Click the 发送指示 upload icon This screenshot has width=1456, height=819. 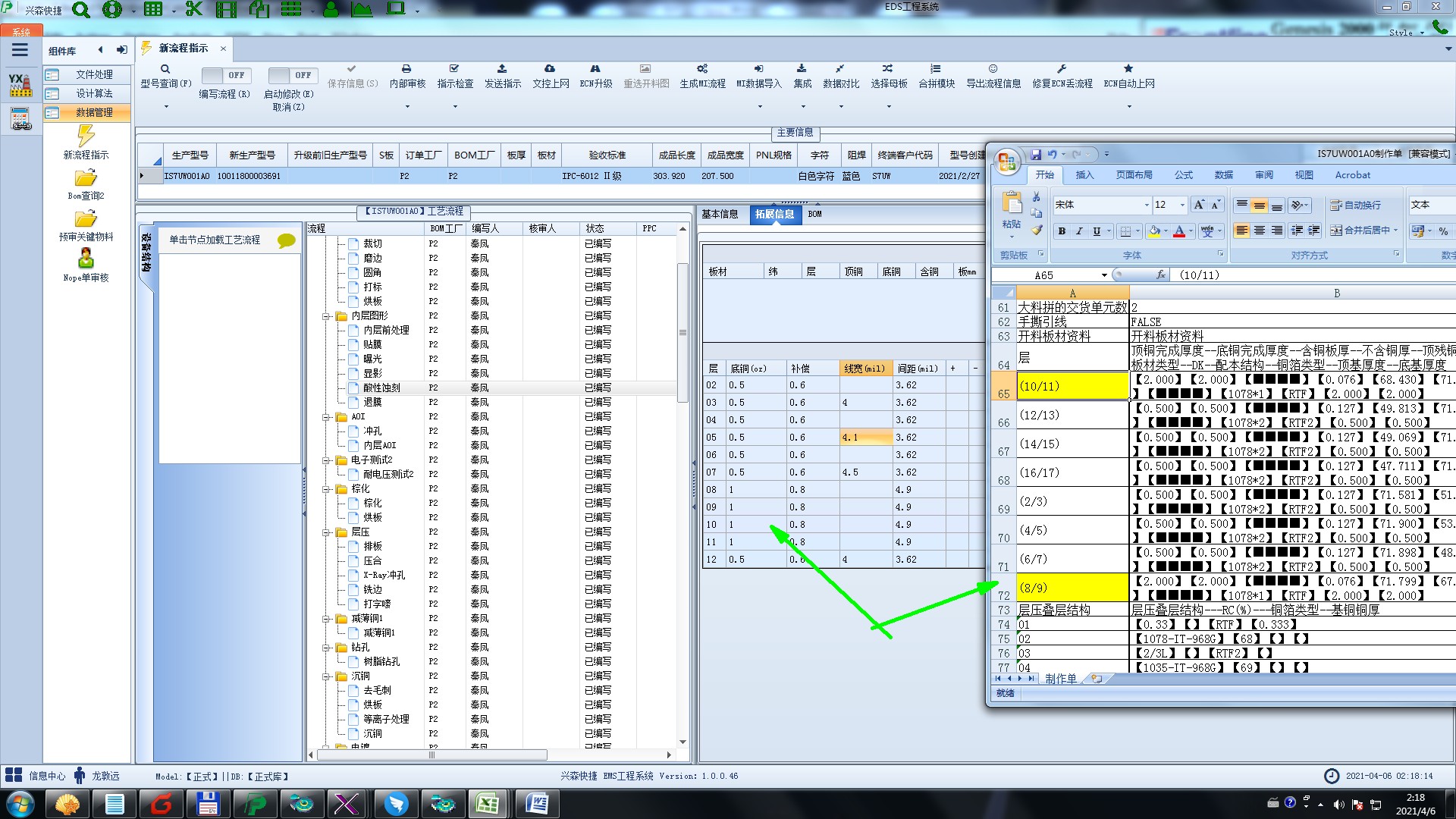click(502, 69)
